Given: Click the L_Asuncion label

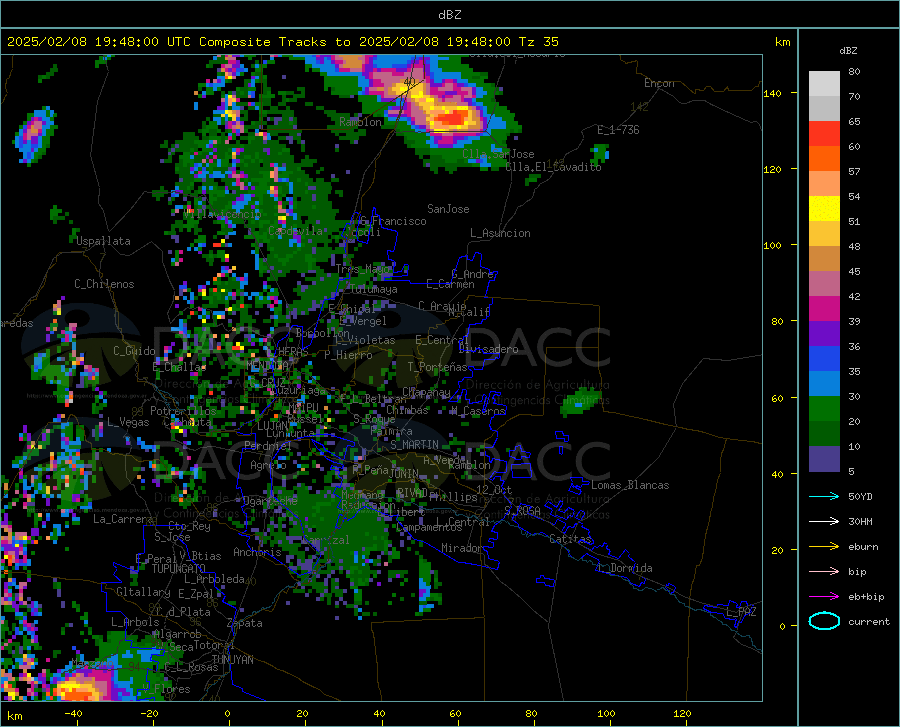Looking at the screenshot, I should click(x=500, y=233).
